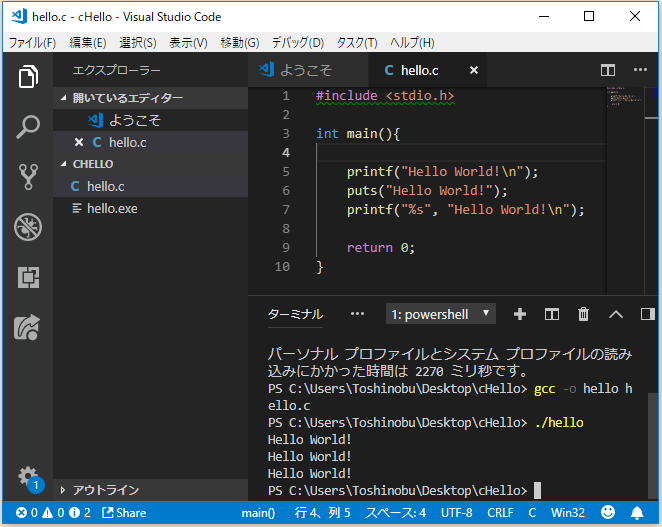Open the デバッグ(D) menu

[298, 43]
